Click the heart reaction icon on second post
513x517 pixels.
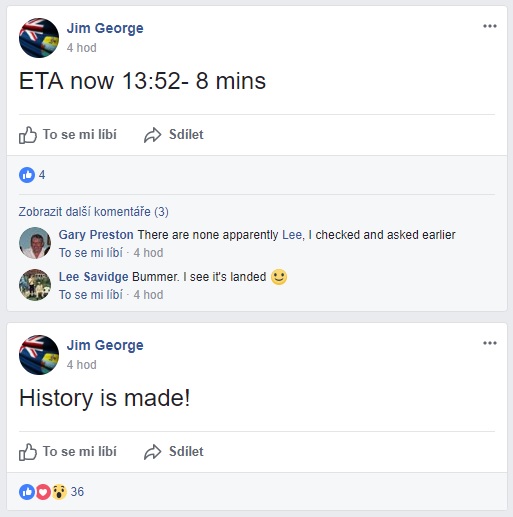[x=43, y=492]
